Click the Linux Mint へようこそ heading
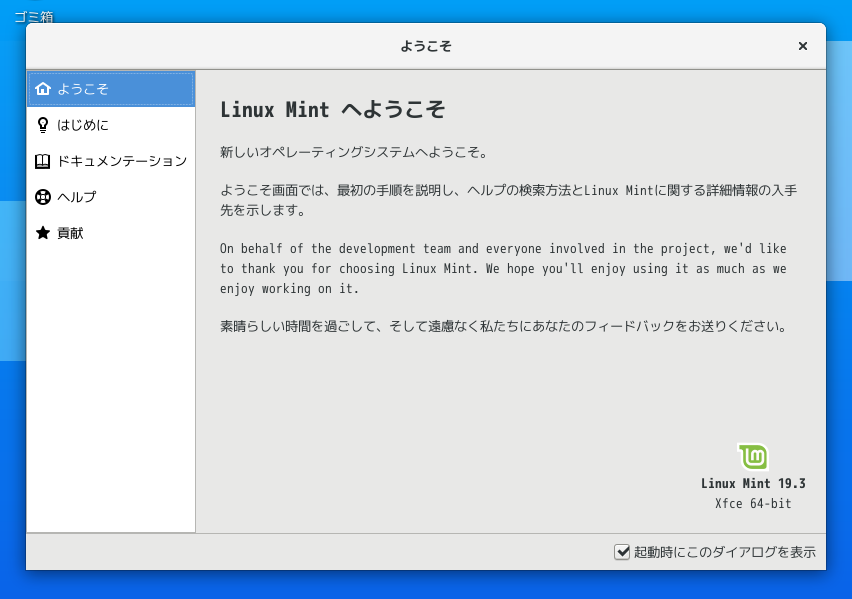This screenshot has height=599, width=852. [x=333, y=110]
